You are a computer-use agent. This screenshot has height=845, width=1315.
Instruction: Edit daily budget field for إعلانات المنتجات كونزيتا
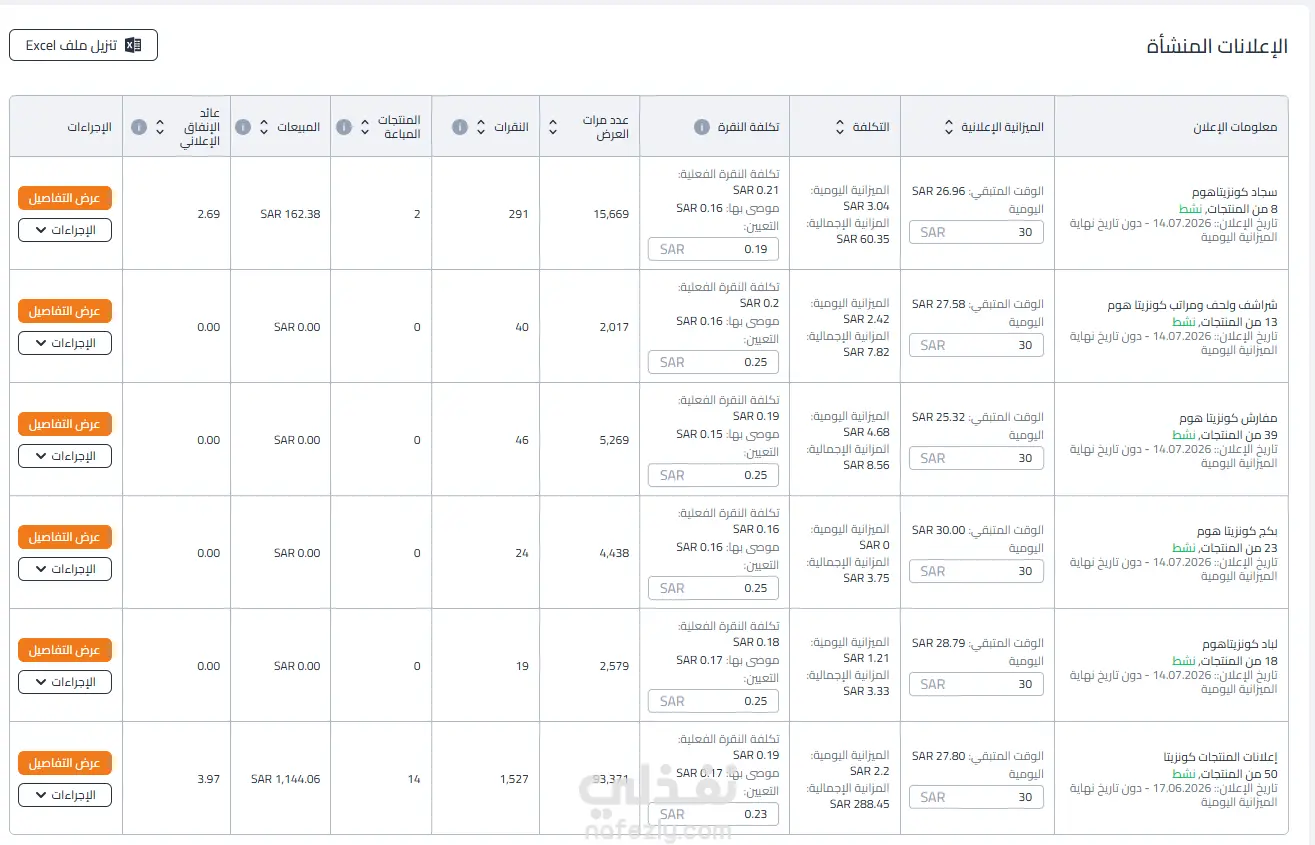(x=976, y=797)
